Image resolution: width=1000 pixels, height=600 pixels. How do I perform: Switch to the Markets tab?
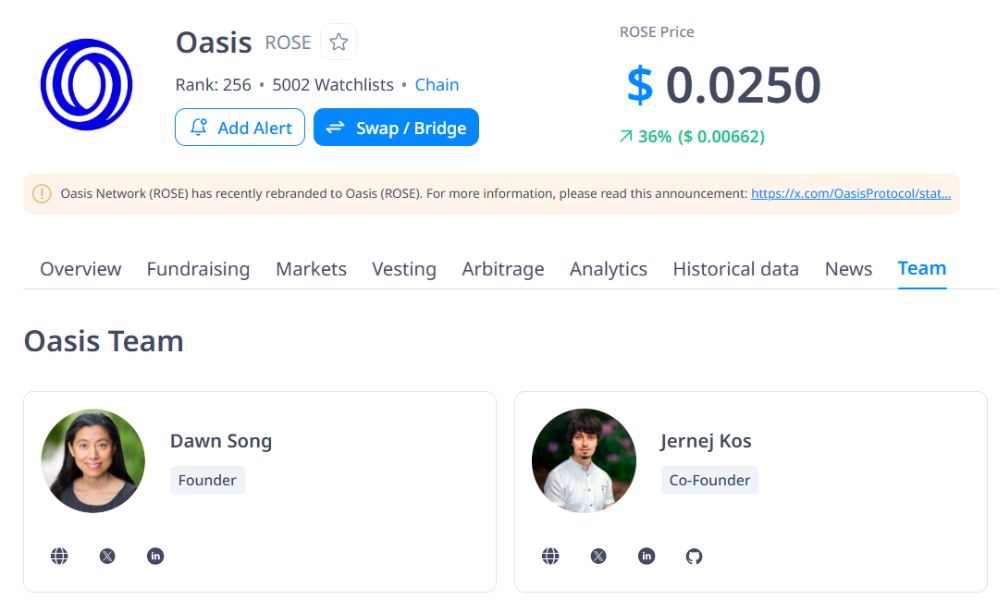click(311, 269)
